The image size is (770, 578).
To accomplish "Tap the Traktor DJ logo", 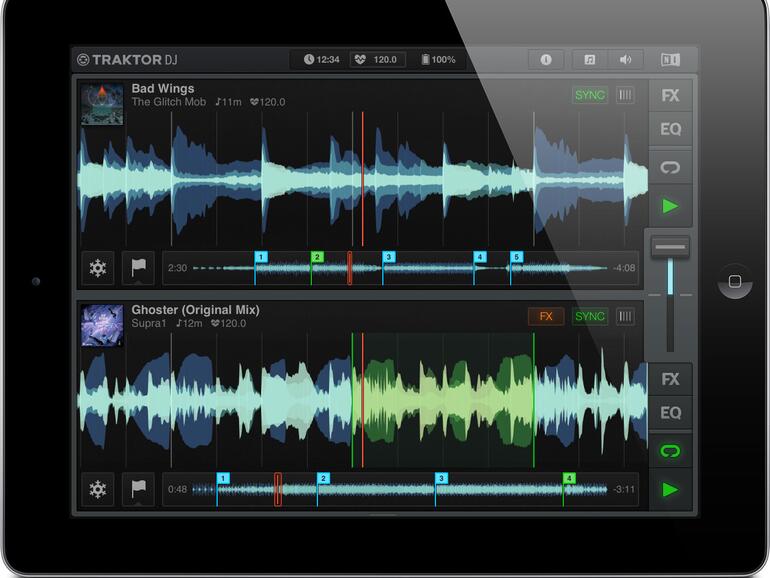I will (127, 60).
